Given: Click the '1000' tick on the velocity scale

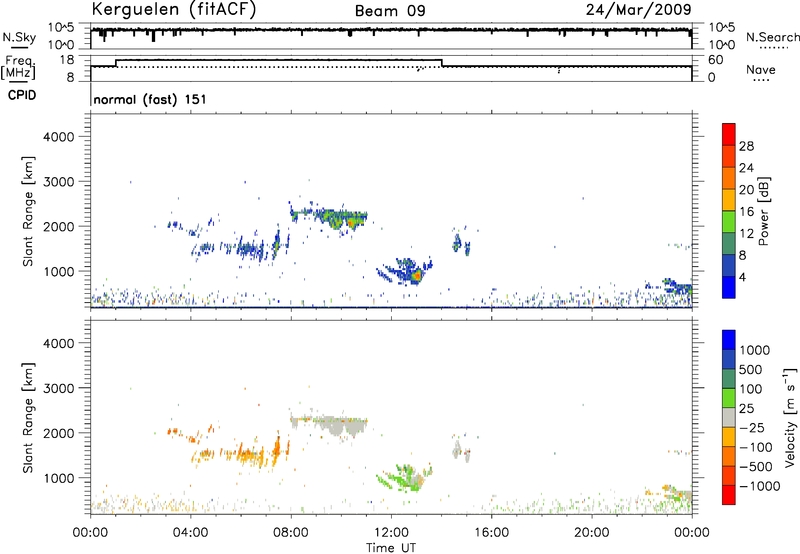Looking at the screenshot, I should tap(755, 350).
